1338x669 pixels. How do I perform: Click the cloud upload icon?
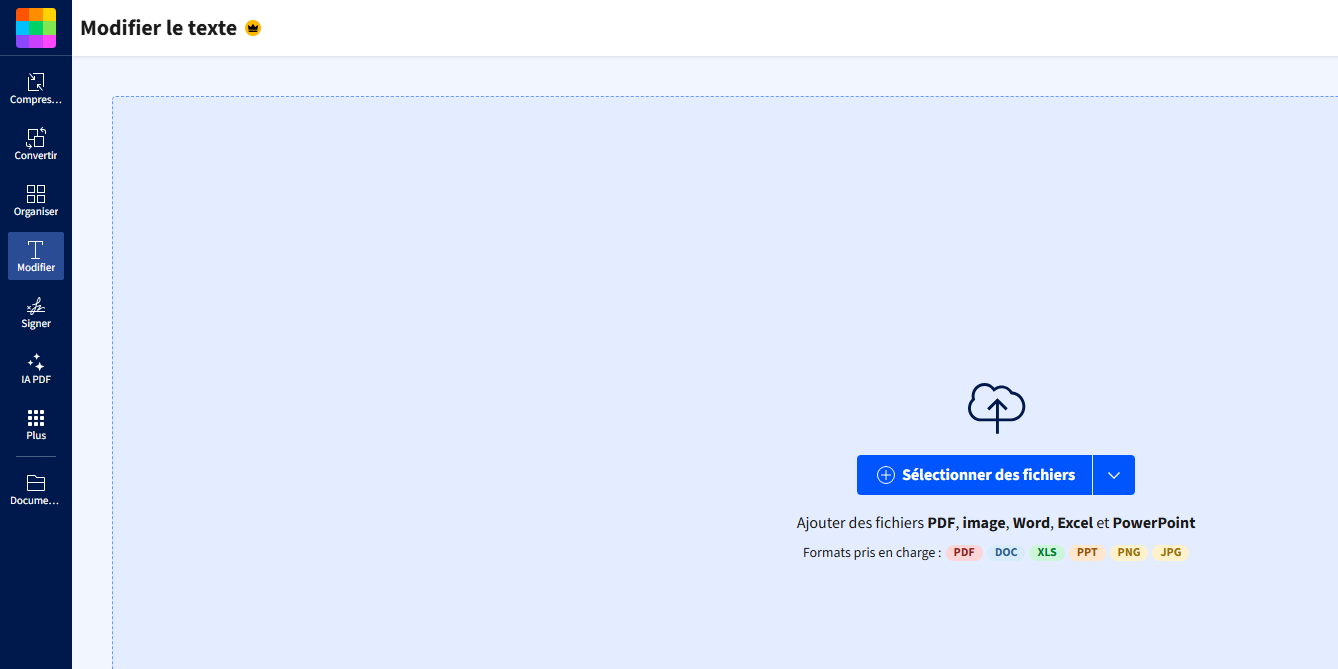pyautogui.click(x=996, y=406)
